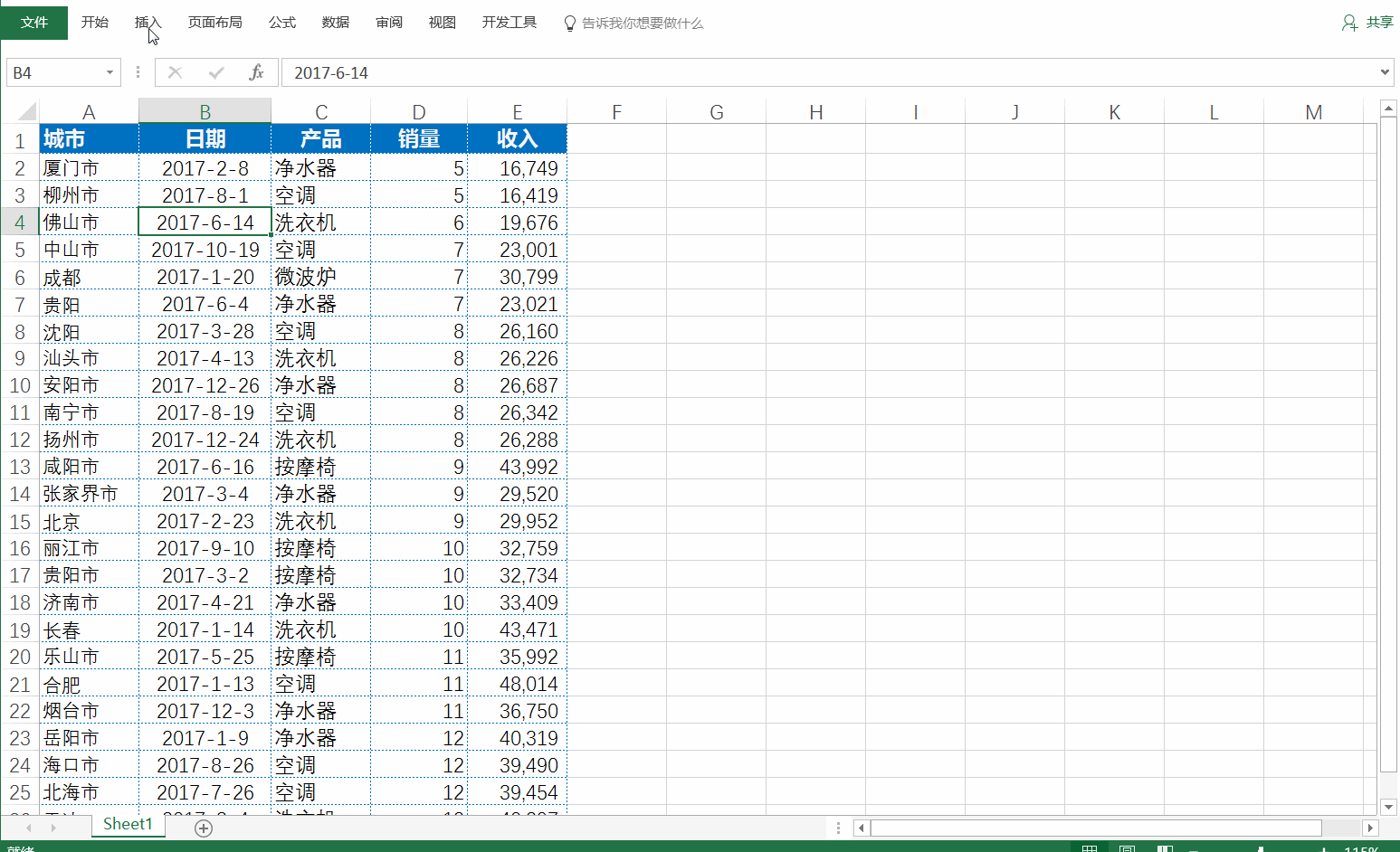Switch to the 插入 Insert tab
Screen dimensions: 1400x852
[x=148, y=23]
